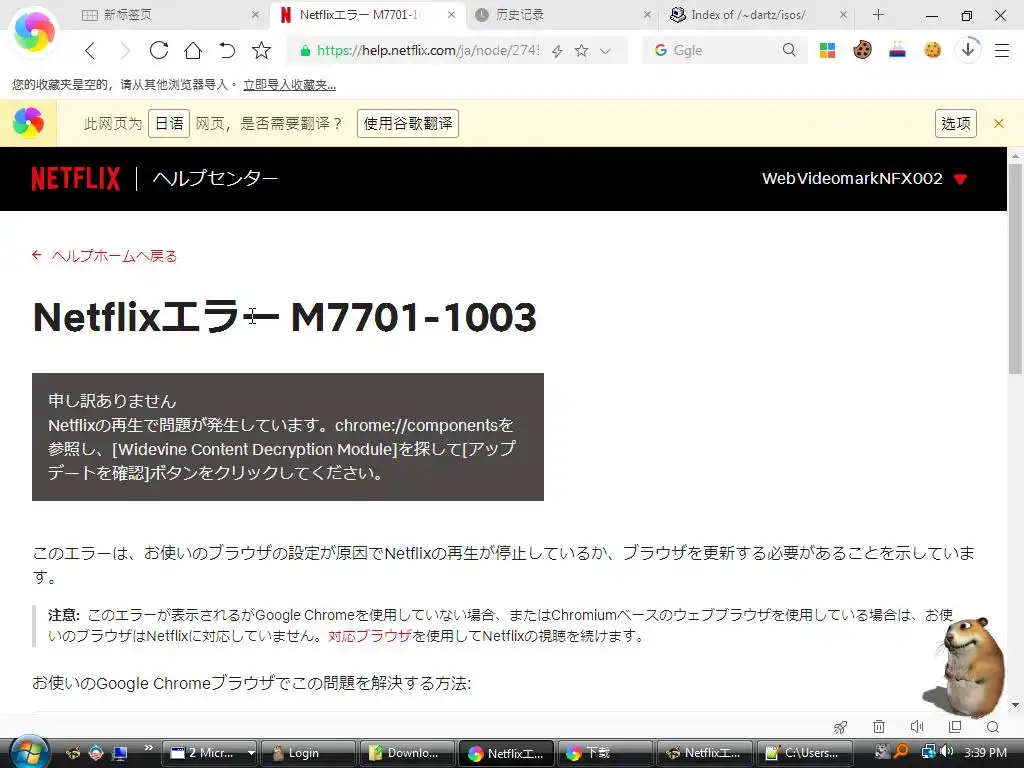Open the colorful grid apps extension
The image size is (1024, 768).
[x=827, y=50]
